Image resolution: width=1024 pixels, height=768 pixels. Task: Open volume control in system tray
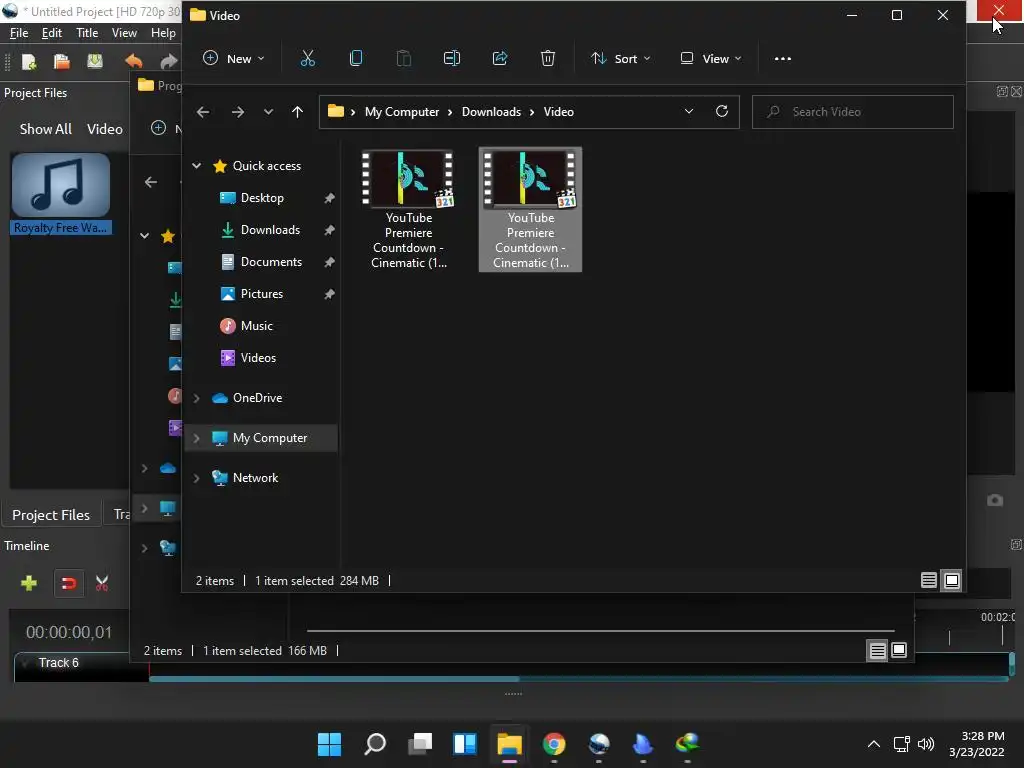click(926, 744)
